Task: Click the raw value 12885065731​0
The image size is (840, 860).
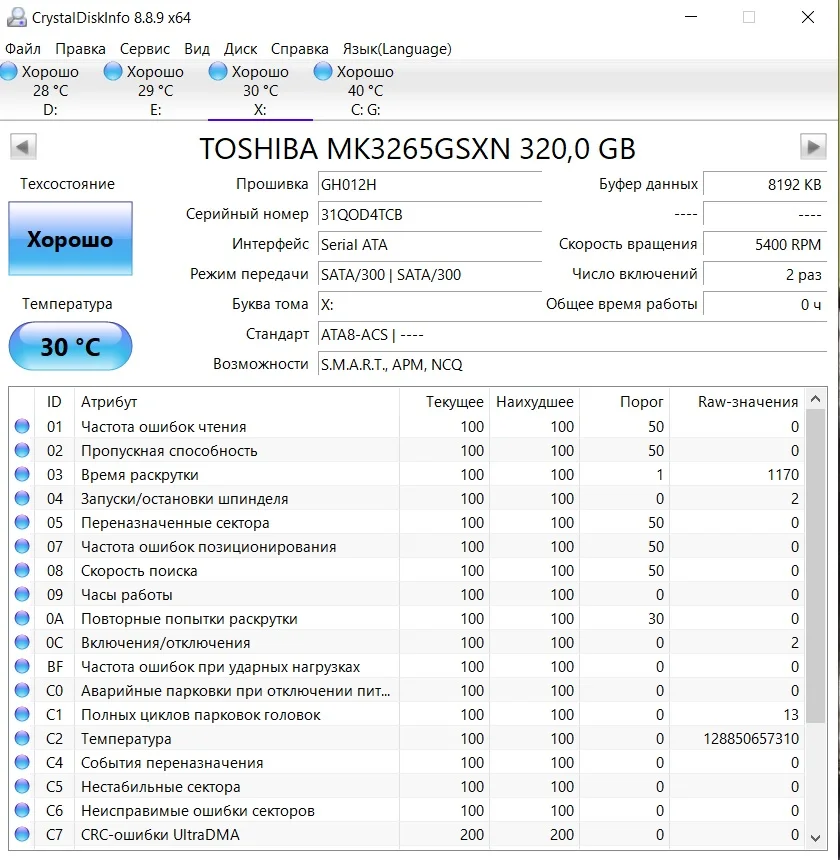Action: 751,738
